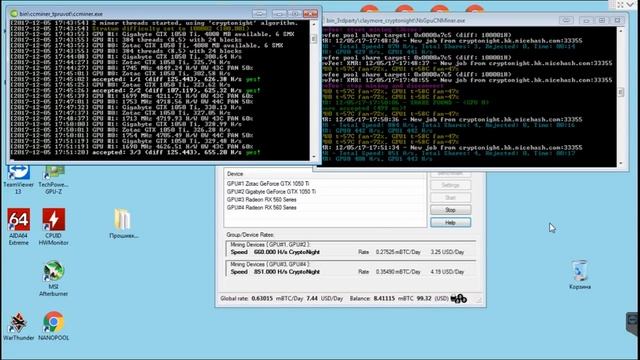The image size is (640, 360).
Task: Click the NiceHash window resize grip in status bar
Action: tap(479, 300)
